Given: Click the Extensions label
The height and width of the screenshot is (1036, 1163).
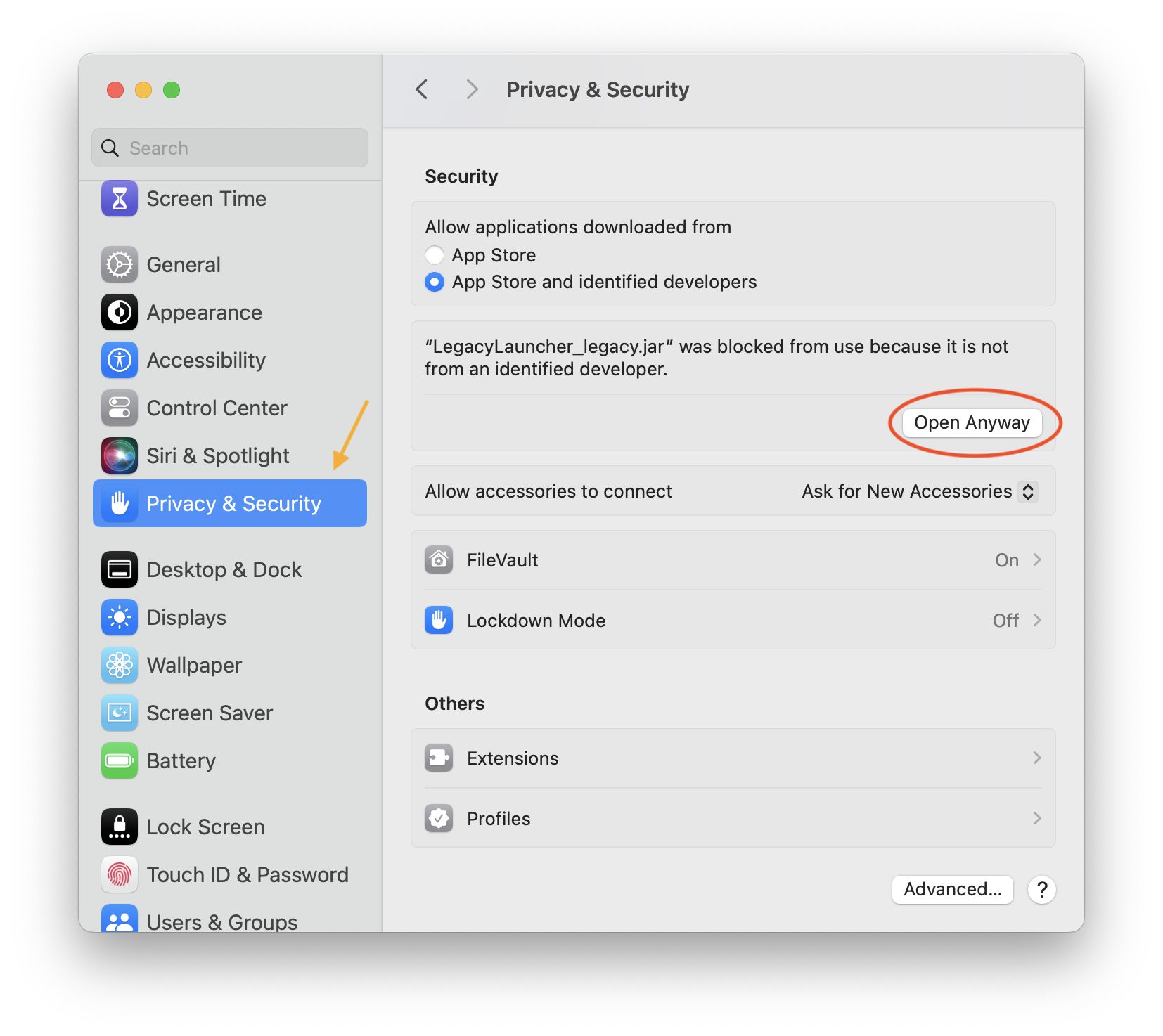Looking at the screenshot, I should tap(513, 758).
